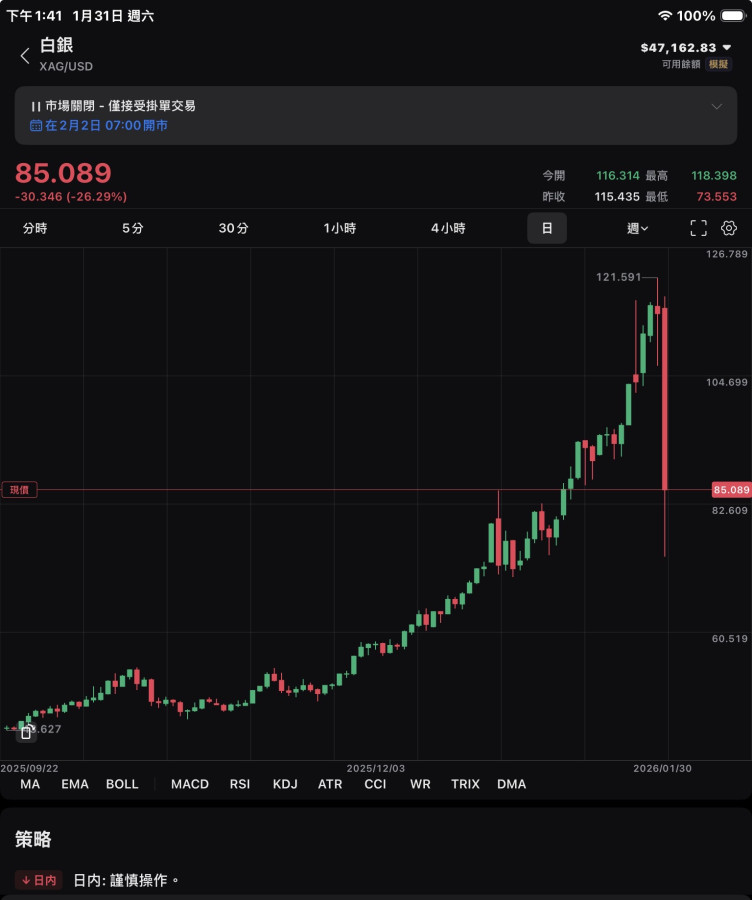The height and width of the screenshot is (900, 752).
Task: Tap the Wi-Fi status icon
Action: pyautogui.click(x=665, y=16)
